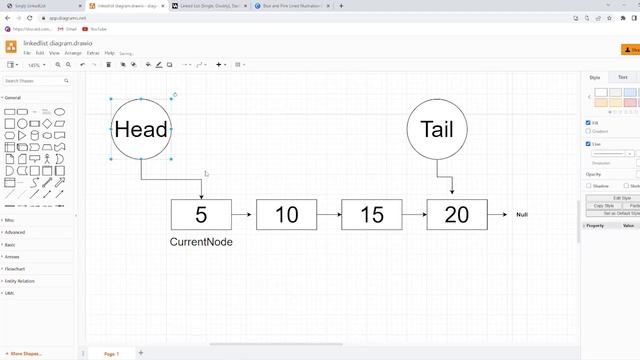The width and height of the screenshot is (640, 360).
Task: Open the line style dropdown
Action: click(612, 153)
